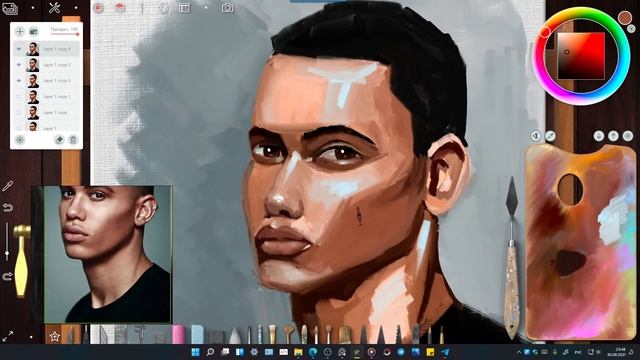Open the Windows Start menu
The height and width of the screenshot is (360, 640).
196,352
